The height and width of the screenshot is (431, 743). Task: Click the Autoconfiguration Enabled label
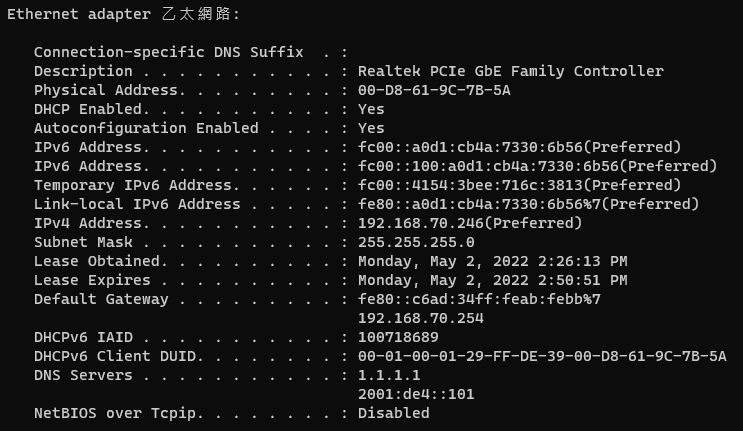coord(146,128)
